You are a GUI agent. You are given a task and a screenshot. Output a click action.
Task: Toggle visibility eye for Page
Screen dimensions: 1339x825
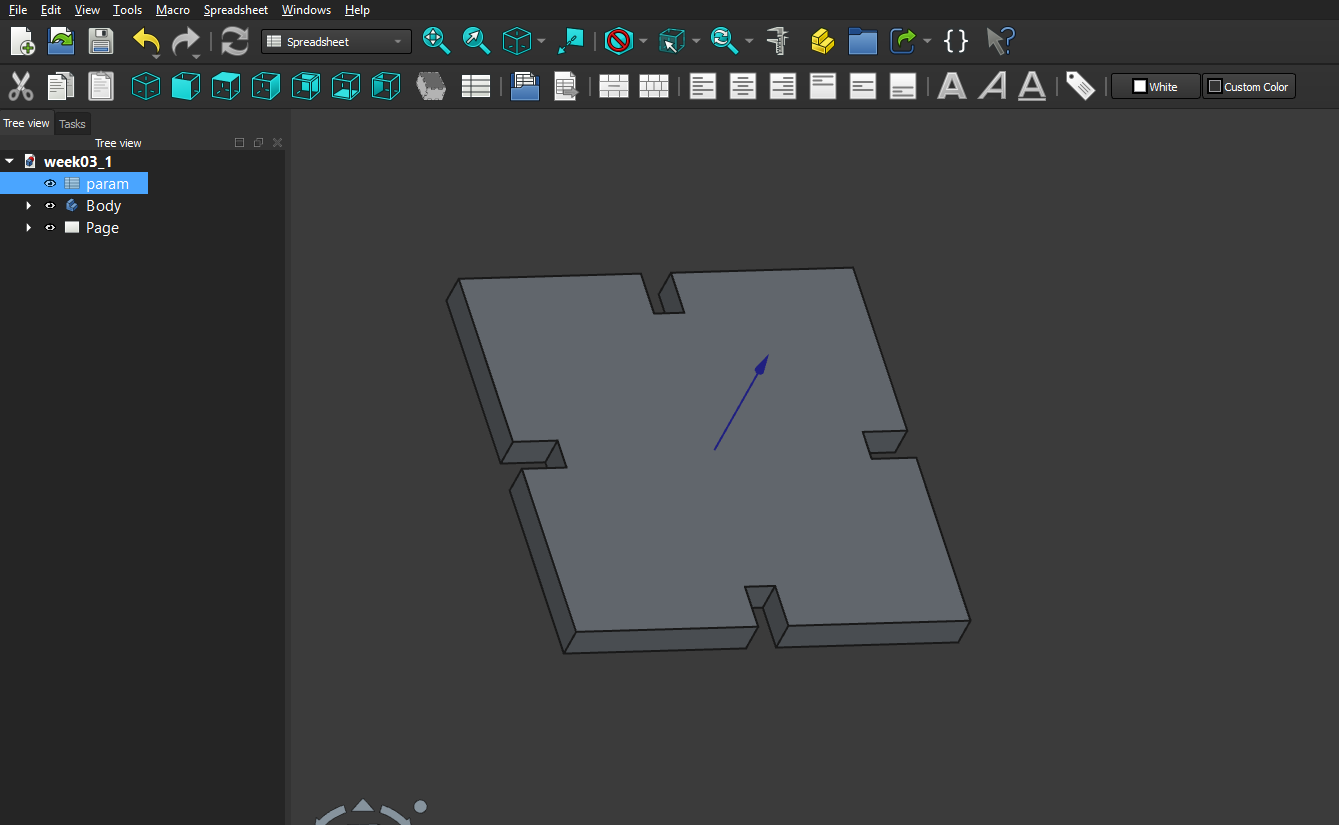pos(50,227)
